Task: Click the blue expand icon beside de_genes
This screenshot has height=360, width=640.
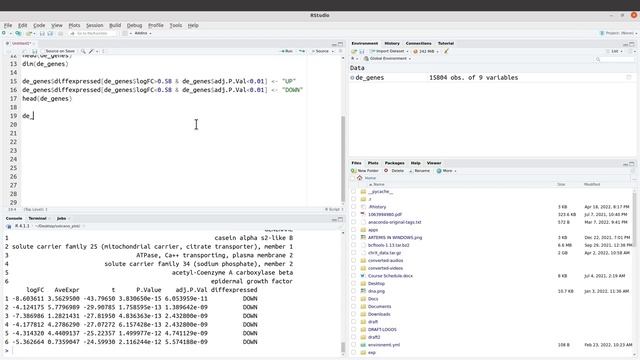Action: [x=352, y=78]
